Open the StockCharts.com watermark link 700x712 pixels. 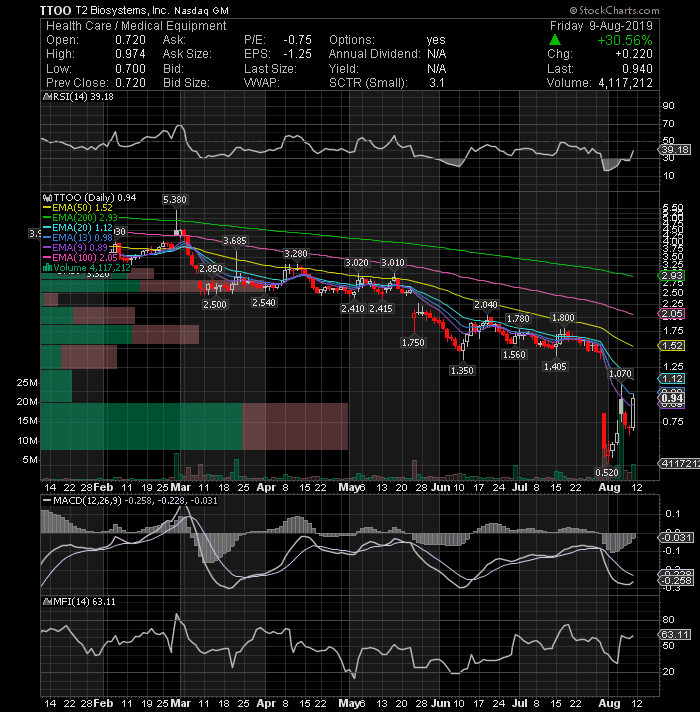pos(614,10)
